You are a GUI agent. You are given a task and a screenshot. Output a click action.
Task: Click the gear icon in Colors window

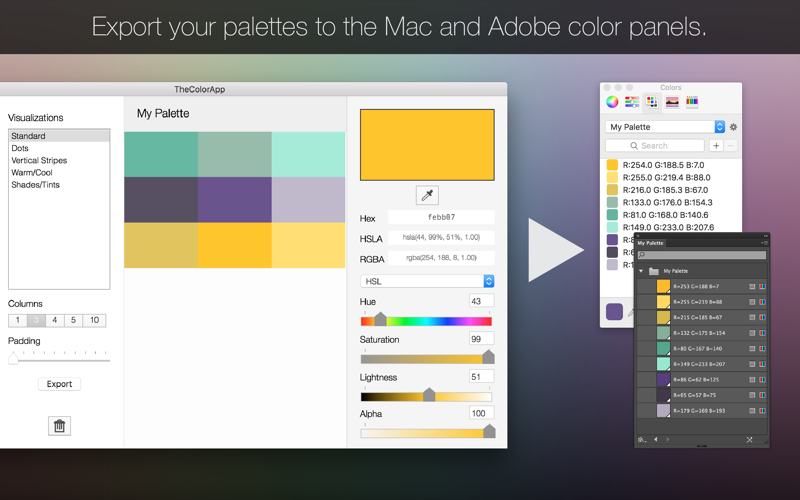pos(733,127)
